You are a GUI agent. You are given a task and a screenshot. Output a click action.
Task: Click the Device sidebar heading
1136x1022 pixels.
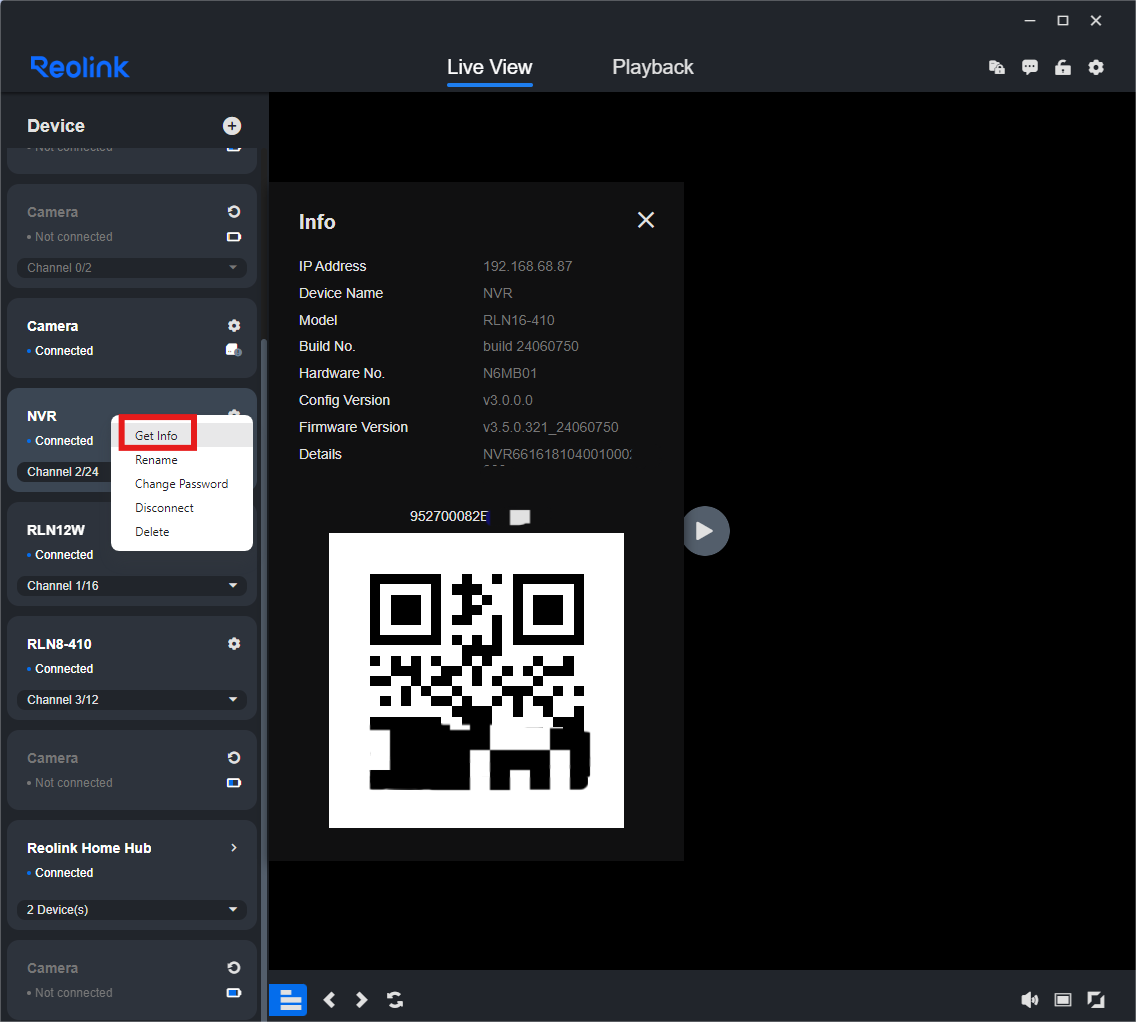click(56, 126)
